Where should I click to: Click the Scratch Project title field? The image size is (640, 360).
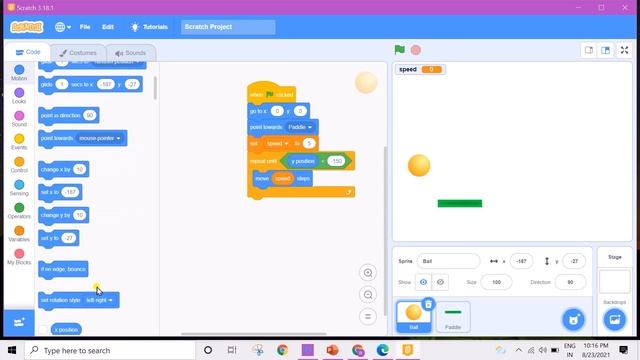[x=228, y=27]
